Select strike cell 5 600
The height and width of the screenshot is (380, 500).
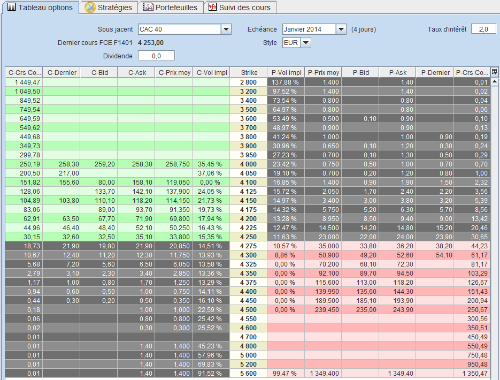(248, 373)
